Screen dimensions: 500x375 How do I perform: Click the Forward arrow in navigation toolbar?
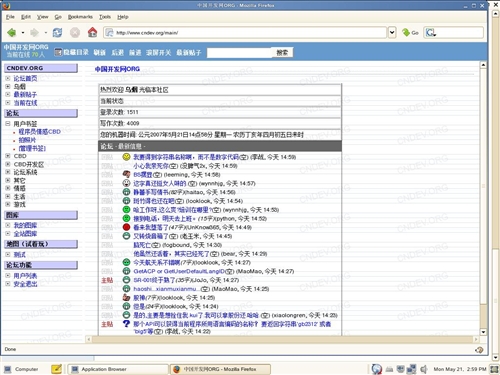(x=34, y=32)
